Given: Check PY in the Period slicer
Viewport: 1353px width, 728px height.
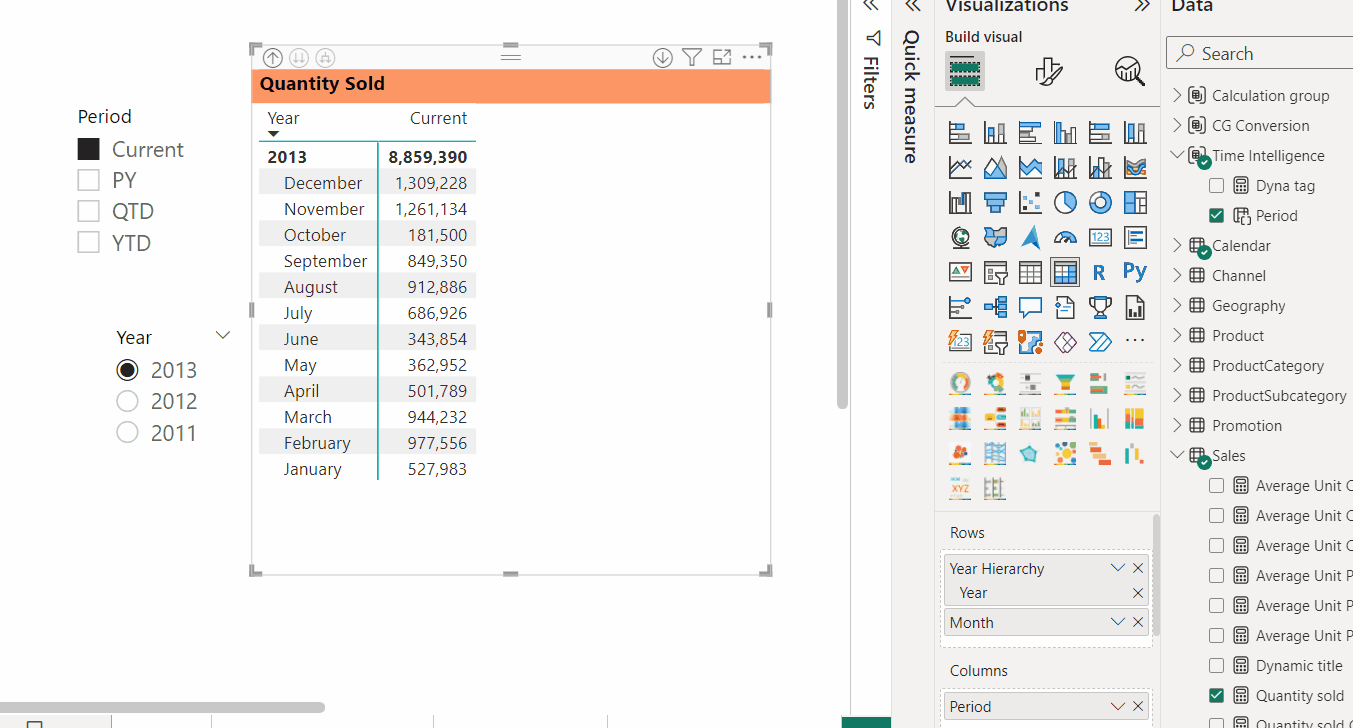Looking at the screenshot, I should (x=88, y=180).
